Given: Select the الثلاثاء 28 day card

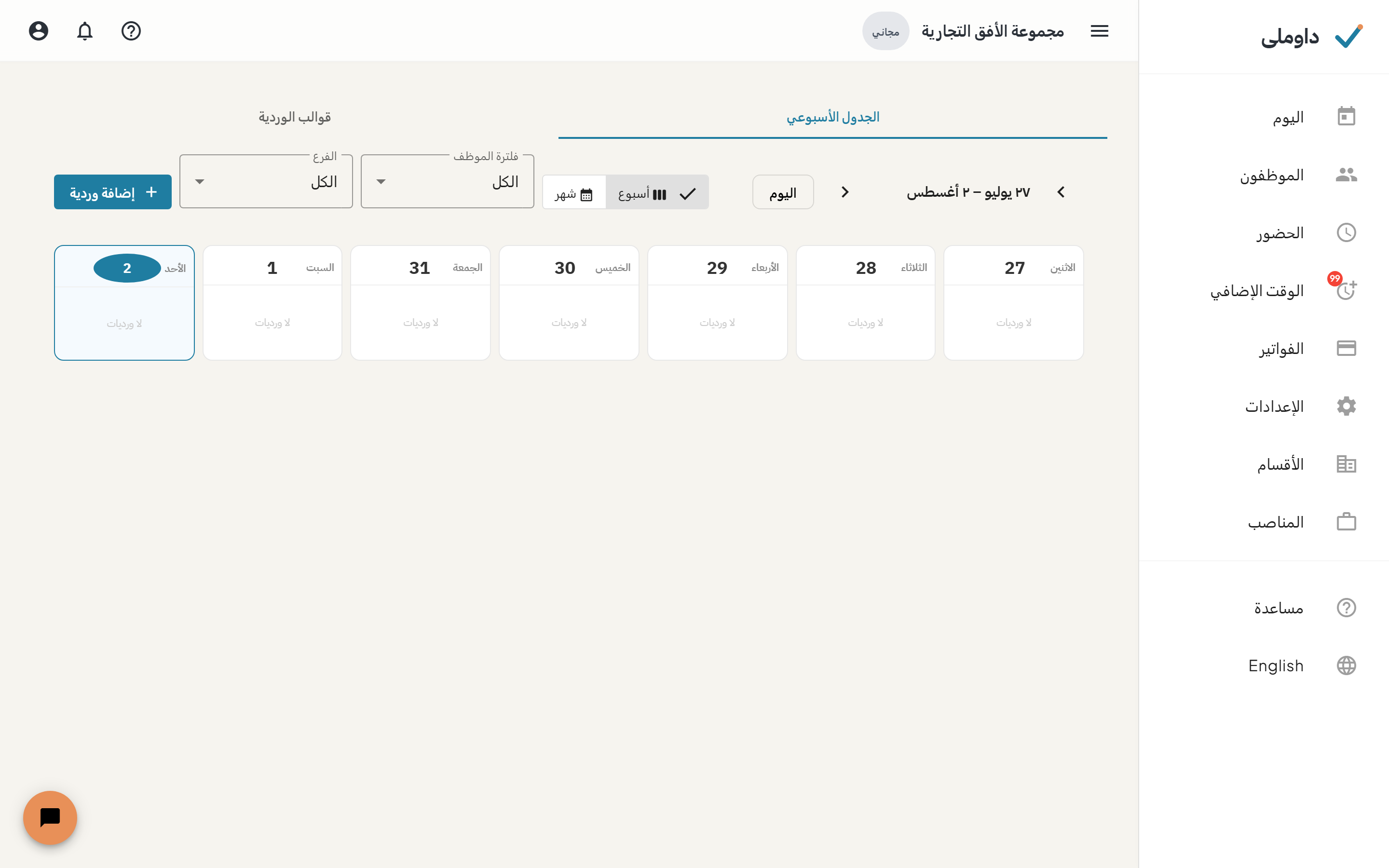Looking at the screenshot, I should point(865,302).
